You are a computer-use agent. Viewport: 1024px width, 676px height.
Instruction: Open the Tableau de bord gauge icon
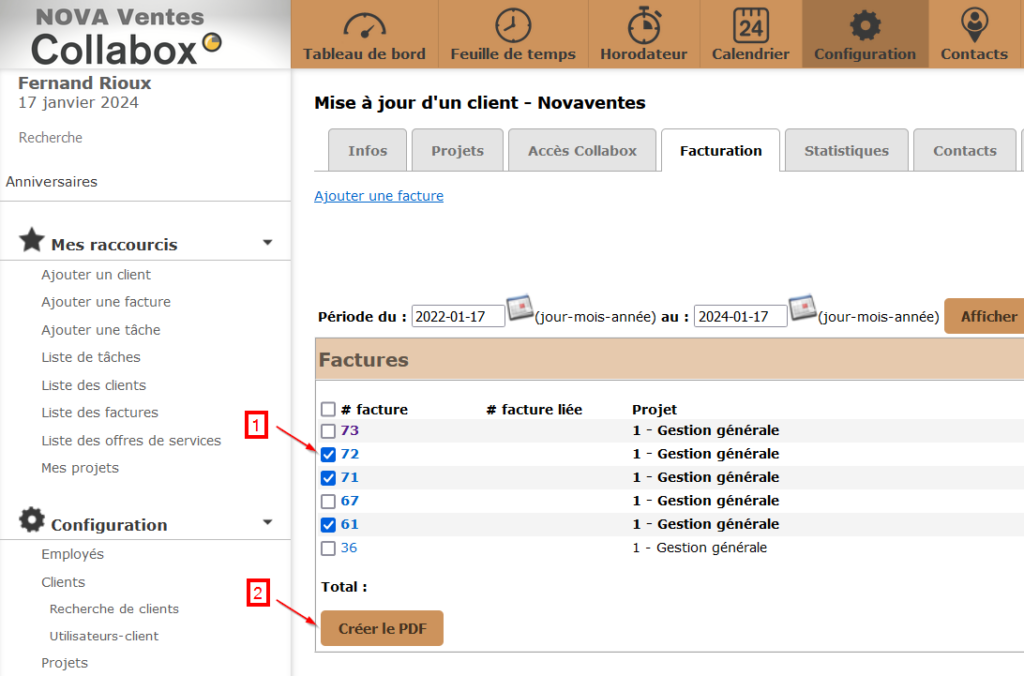coord(364,26)
